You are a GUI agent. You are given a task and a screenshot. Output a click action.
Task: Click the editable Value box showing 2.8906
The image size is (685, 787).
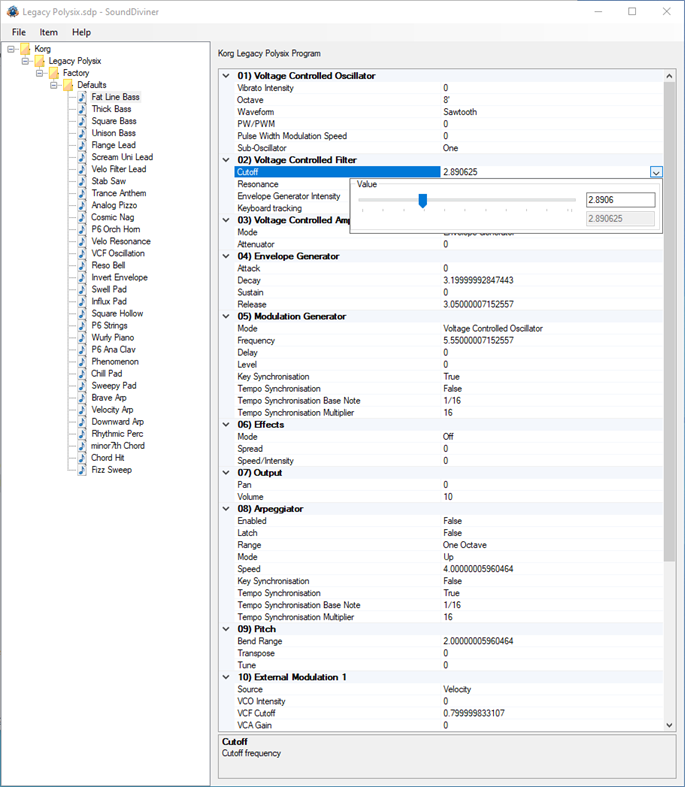point(620,200)
